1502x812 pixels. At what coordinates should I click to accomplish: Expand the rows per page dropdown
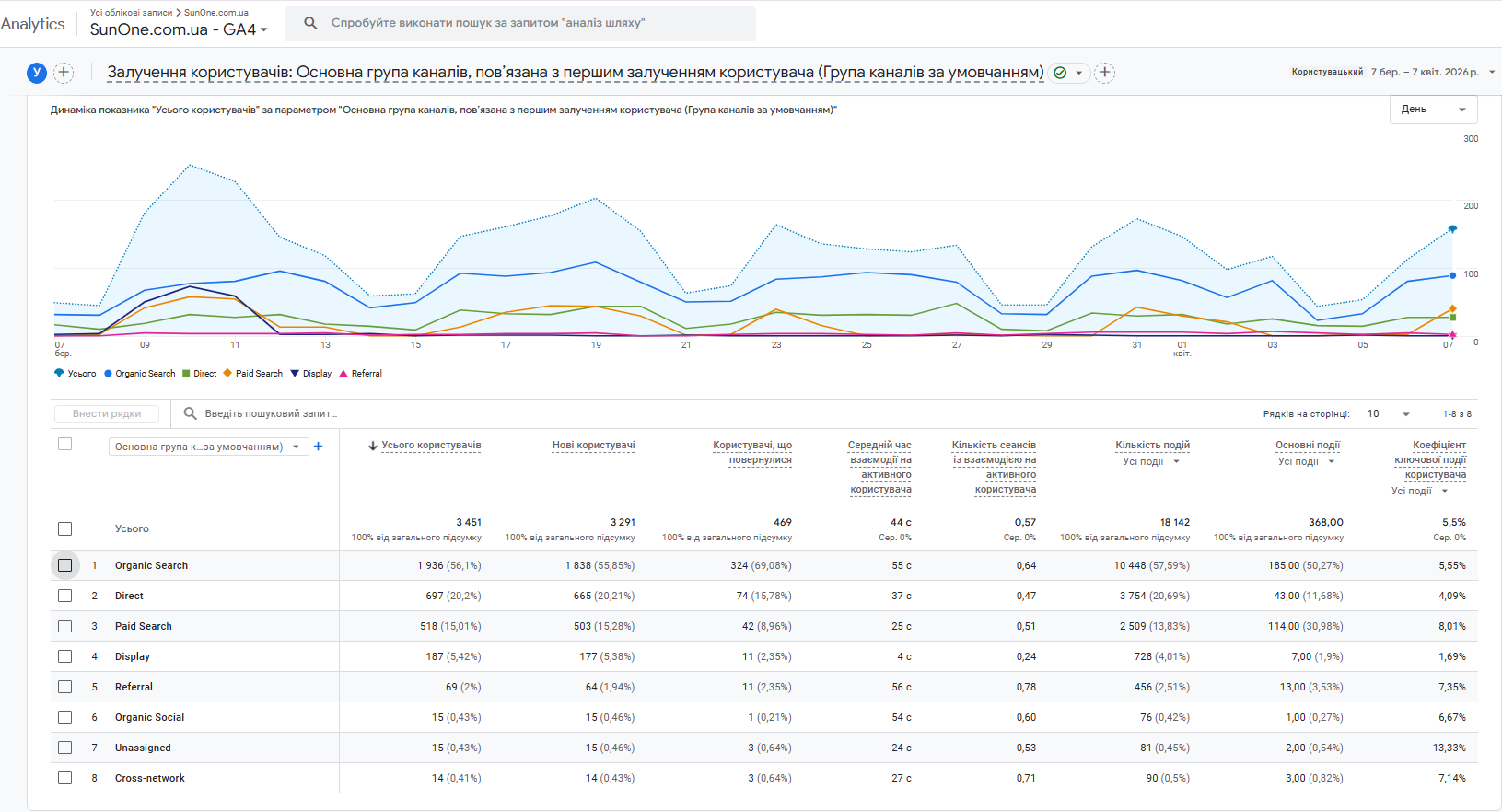point(1389,414)
